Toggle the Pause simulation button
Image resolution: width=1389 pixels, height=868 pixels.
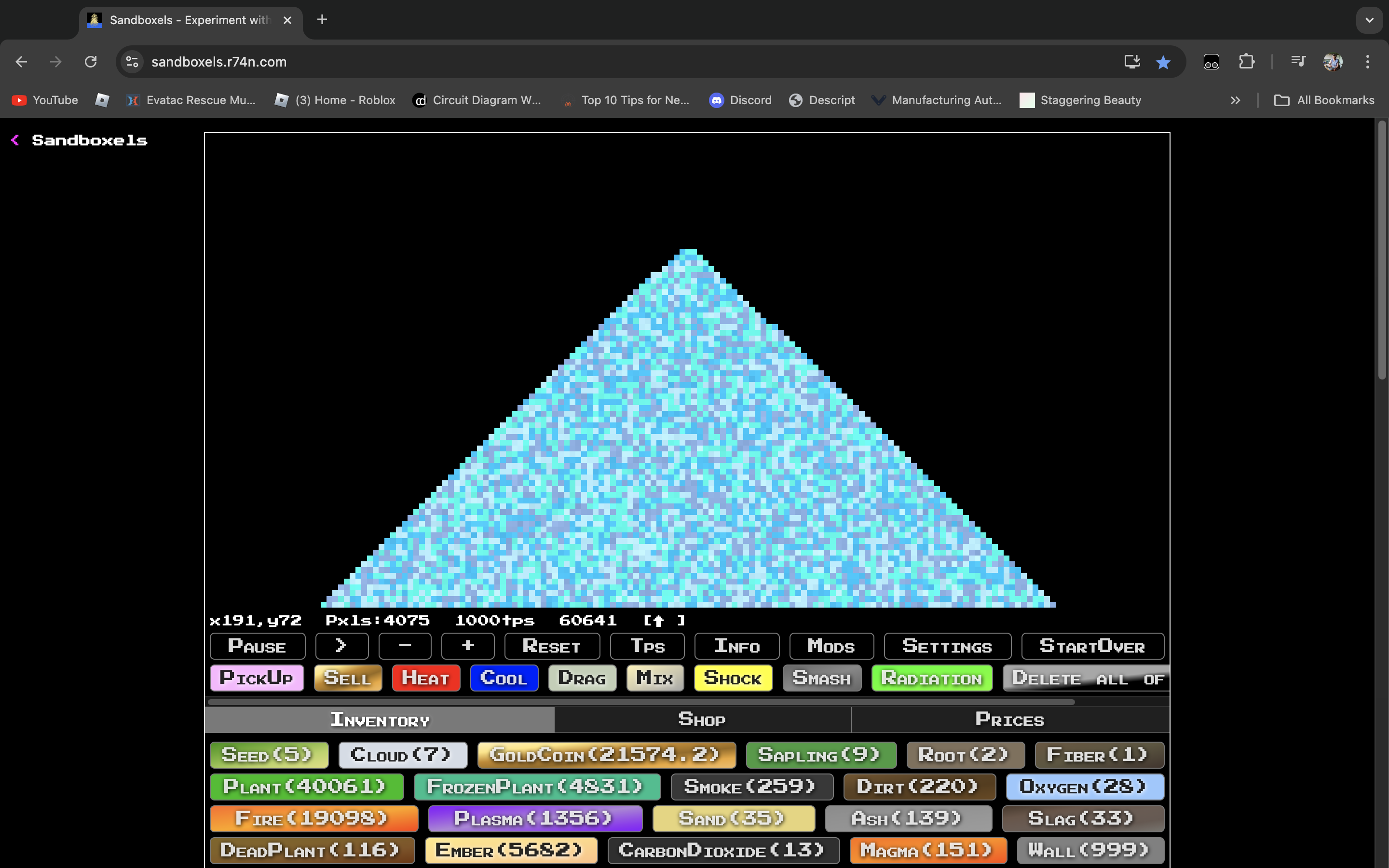pos(257,646)
